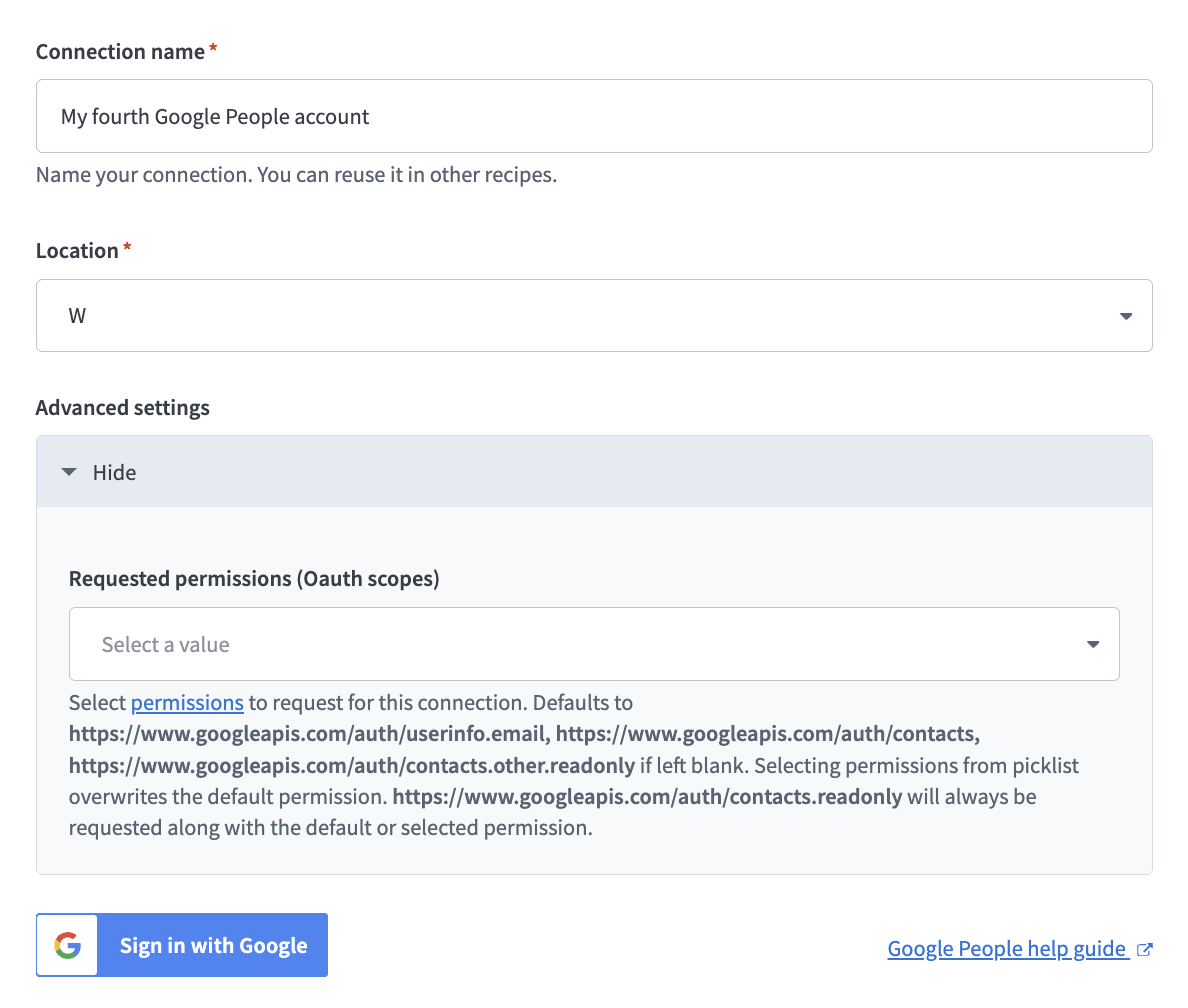
Task: Click the contacts.readonly scope text
Action: [x=647, y=797]
